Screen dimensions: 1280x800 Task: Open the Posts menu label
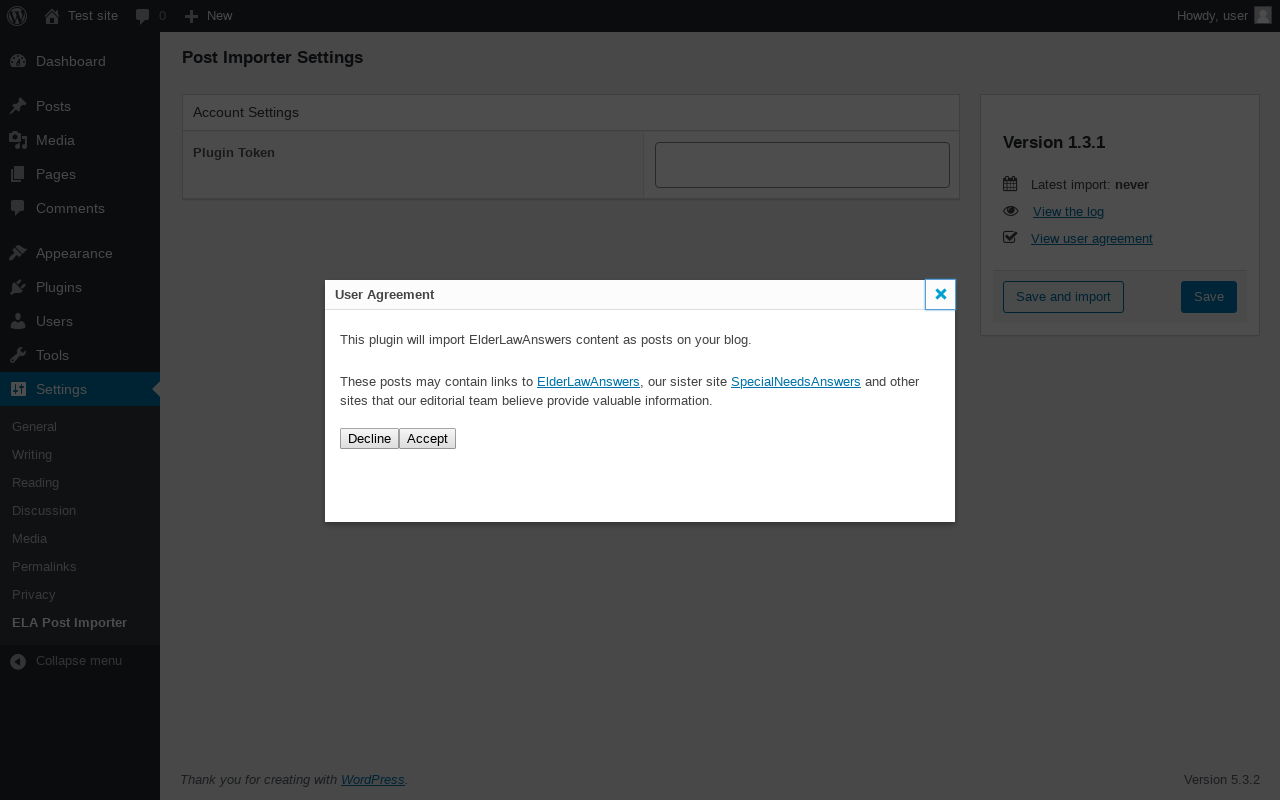(x=53, y=106)
